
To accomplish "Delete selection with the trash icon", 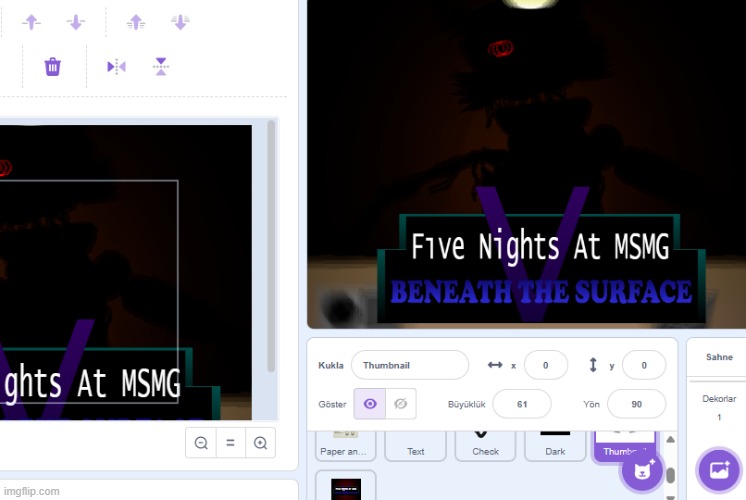I will pos(53,67).
